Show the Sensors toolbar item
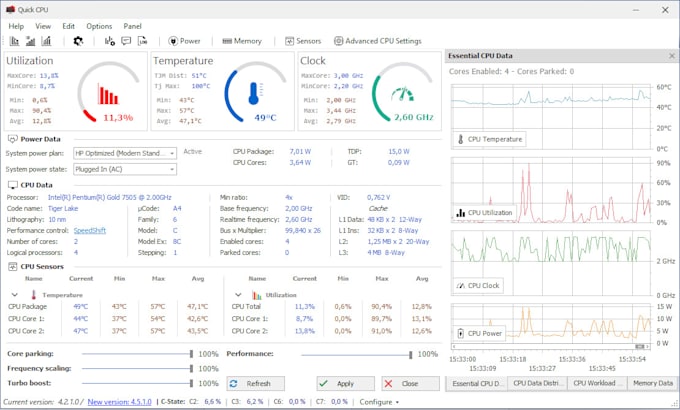This screenshot has width=680, height=410. tap(303, 41)
